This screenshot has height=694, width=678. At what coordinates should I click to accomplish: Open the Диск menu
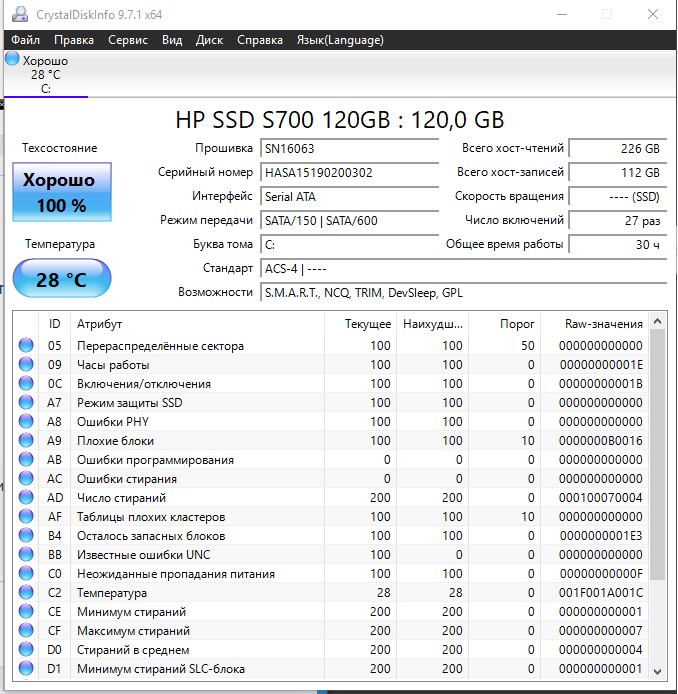click(209, 40)
